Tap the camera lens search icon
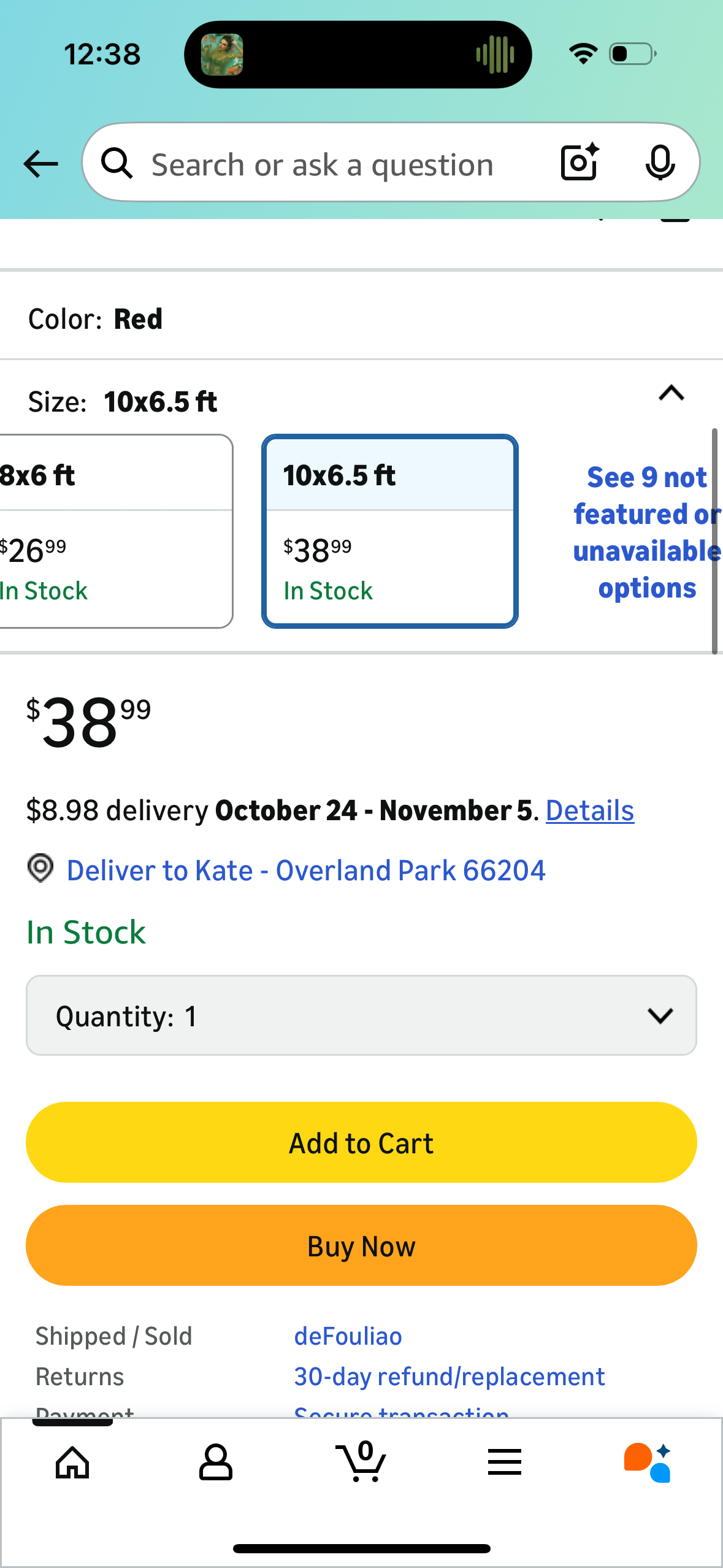 click(x=580, y=163)
